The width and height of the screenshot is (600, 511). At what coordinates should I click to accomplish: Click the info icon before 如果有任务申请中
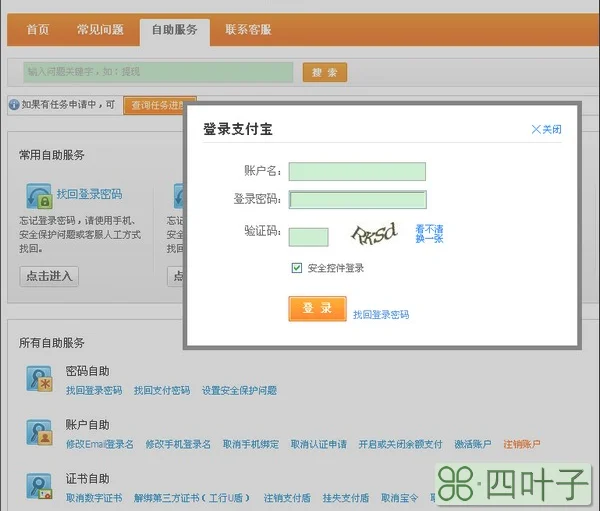tap(14, 104)
